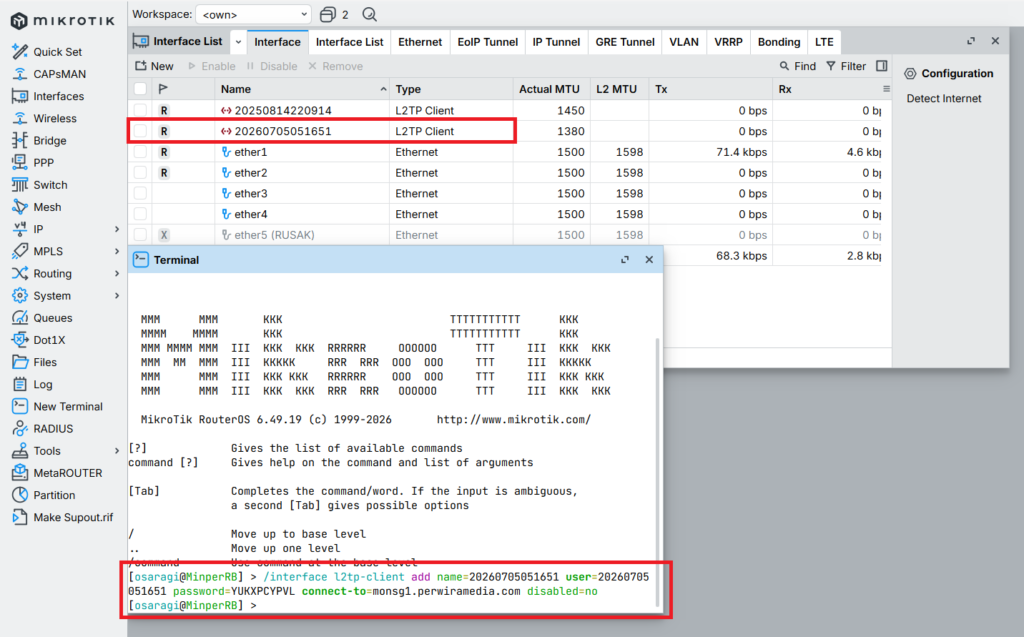Switch to Ethernet tab
Screen dimensions: 1024x637
(x=420, y=42)
